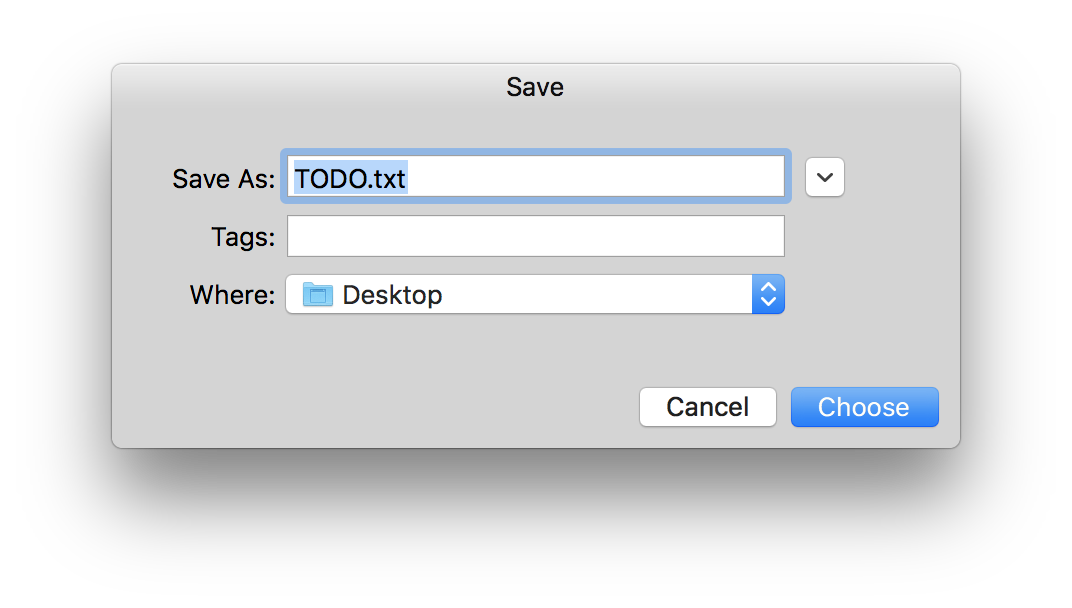Click inside the Save As filename field
Screen dimensions: 1072x608
click(x=535, y=176)
